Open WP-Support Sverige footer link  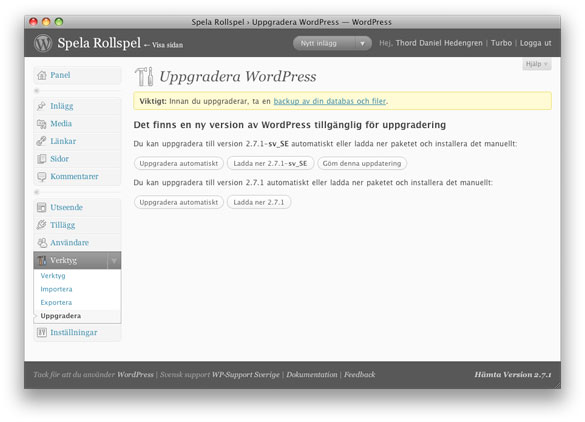click(245, 375)
